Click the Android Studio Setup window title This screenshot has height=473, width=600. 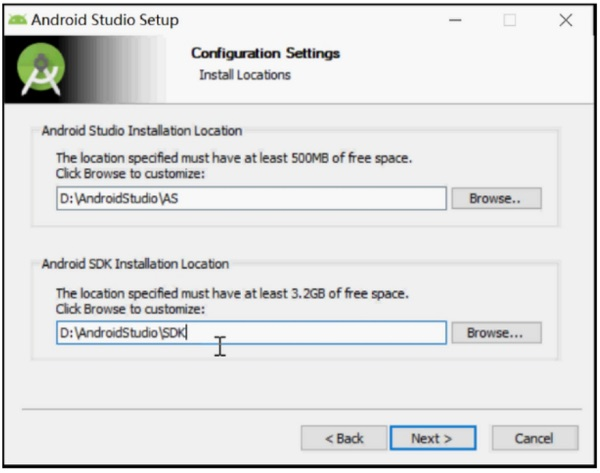click(x=105, y=20)
